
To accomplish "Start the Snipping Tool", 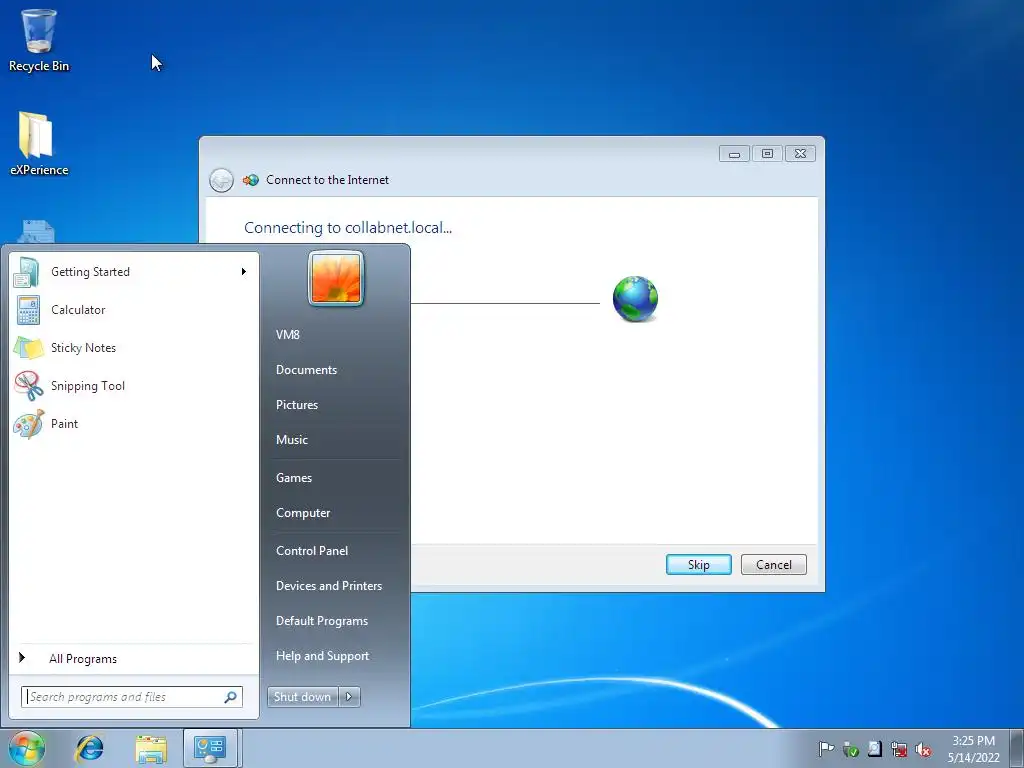I will (134, 385).
